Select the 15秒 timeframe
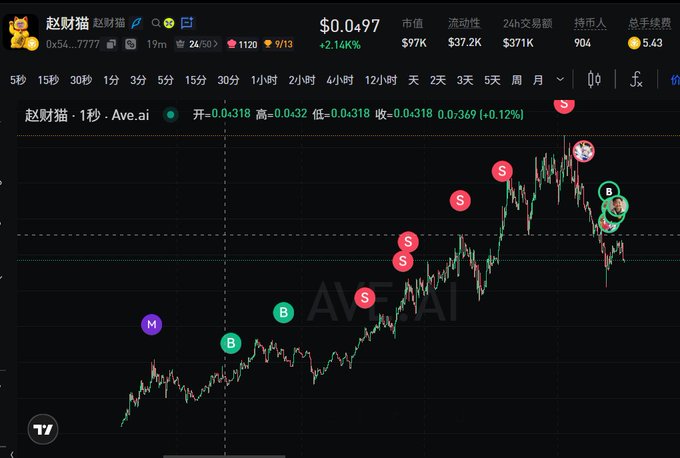The width and height of the screenshot is (680, 458). point(48,80)
